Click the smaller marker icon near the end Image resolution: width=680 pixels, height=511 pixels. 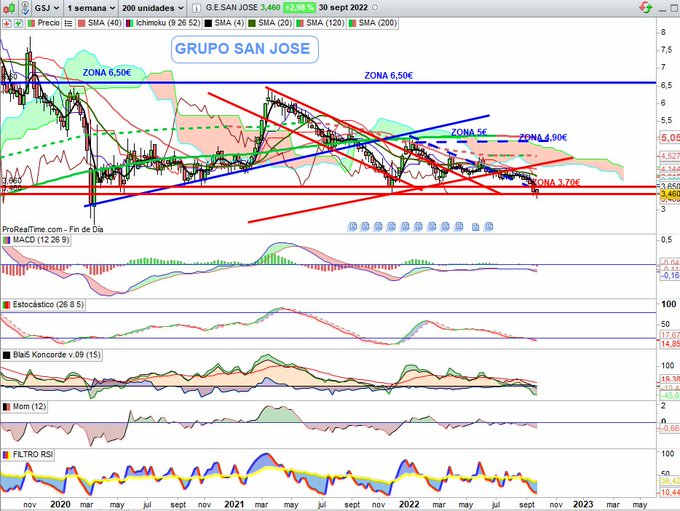[x=475, y=227]
